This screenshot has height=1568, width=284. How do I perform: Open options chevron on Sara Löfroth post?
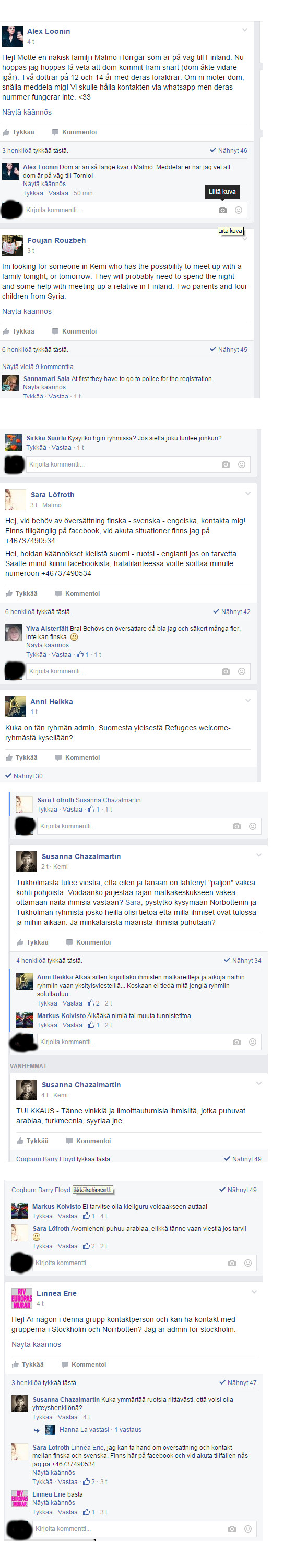point(247,494)
